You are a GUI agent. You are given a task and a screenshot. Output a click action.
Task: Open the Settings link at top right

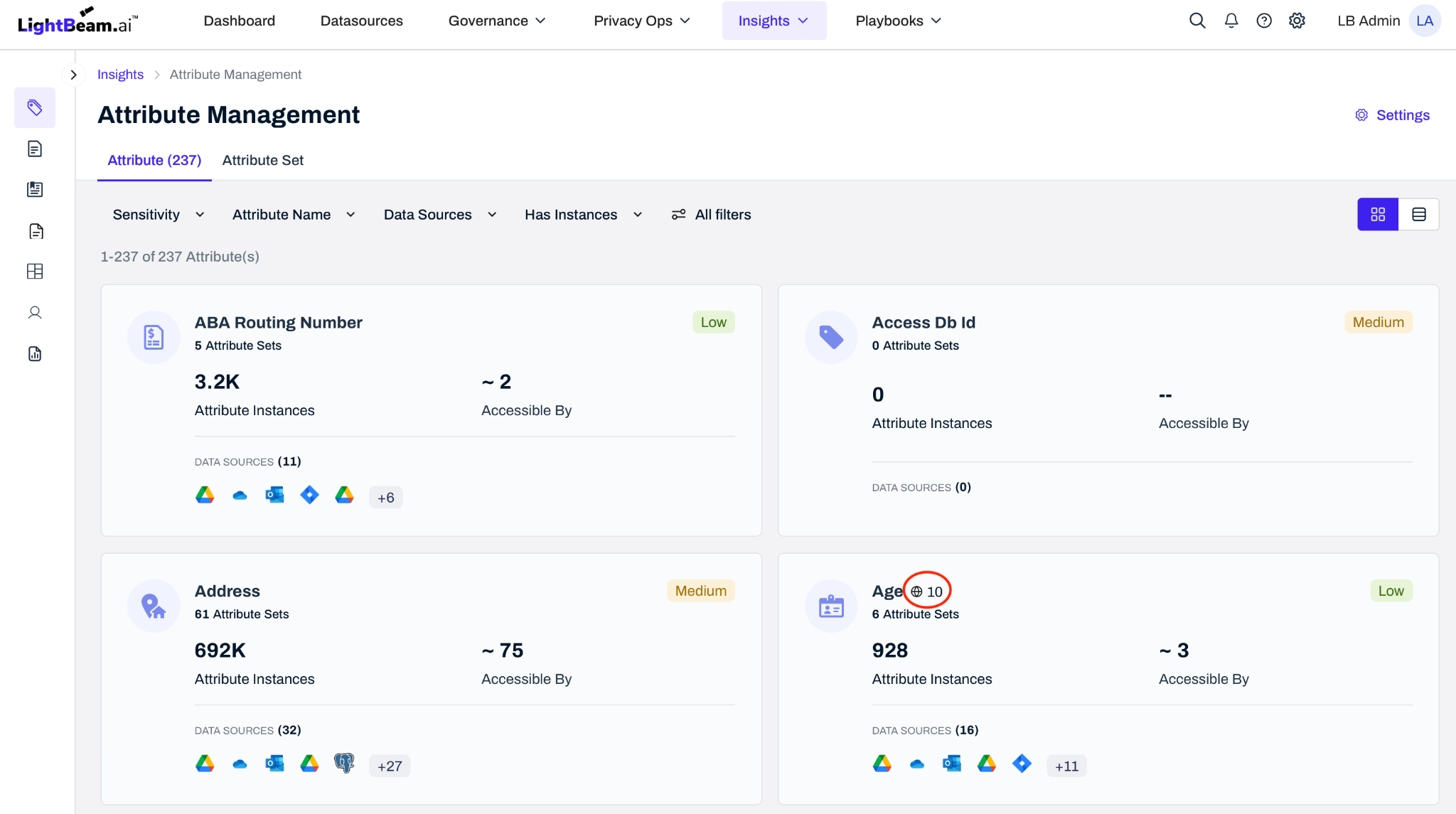(x=1392, y=115)
